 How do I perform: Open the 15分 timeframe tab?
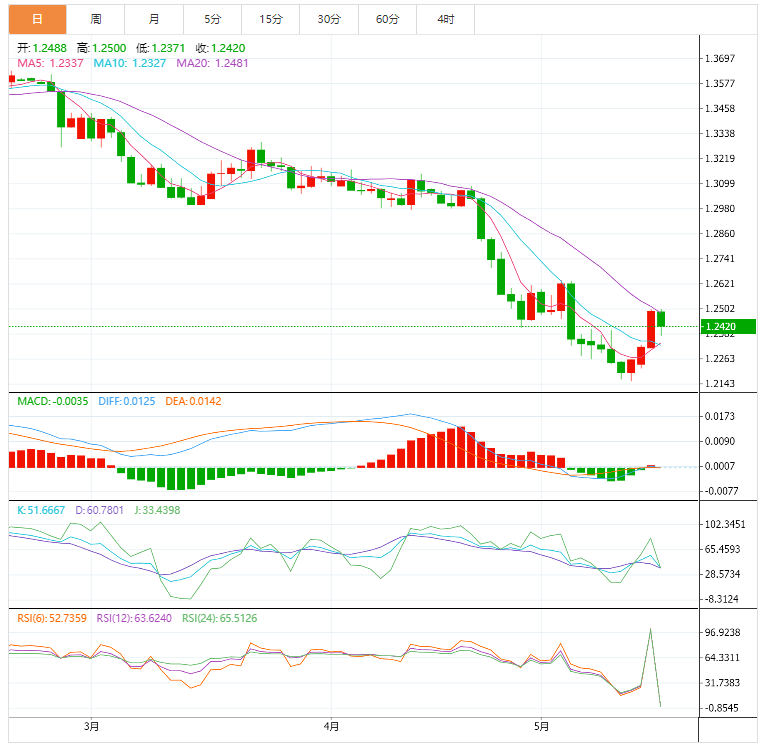271,19
